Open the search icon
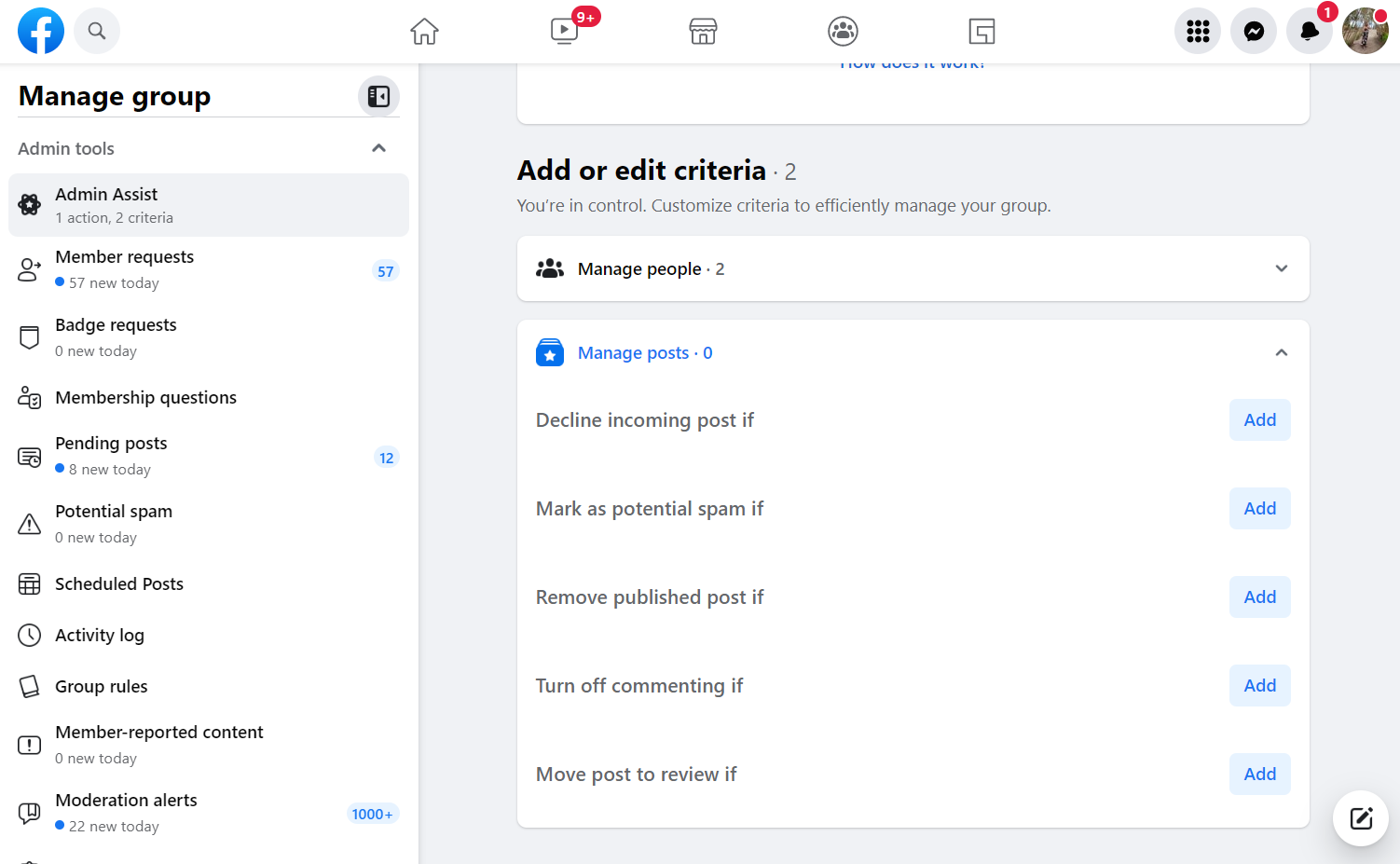 (97, 31)
